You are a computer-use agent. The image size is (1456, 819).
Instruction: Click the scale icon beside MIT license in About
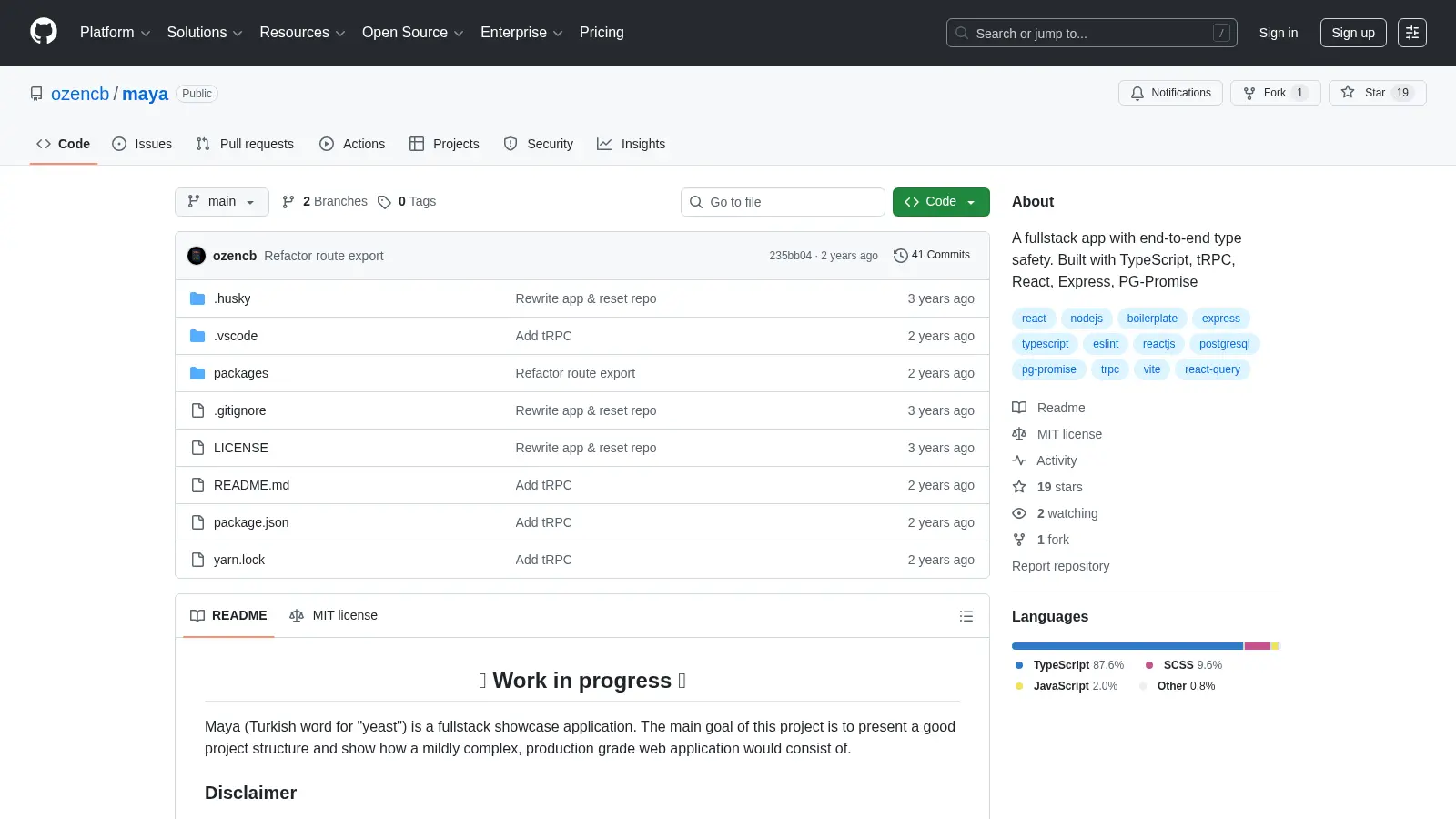click(1019, 434)
